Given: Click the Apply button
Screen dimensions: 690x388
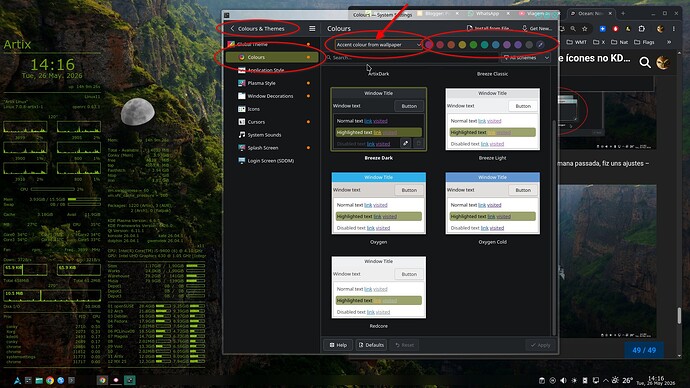Looking at the screenshot, I should tap(540, 345).
